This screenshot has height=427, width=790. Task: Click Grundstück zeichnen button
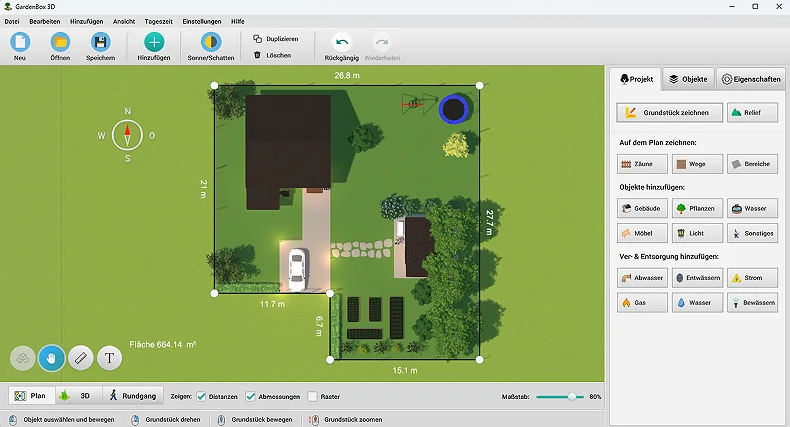tap(670, 112)
